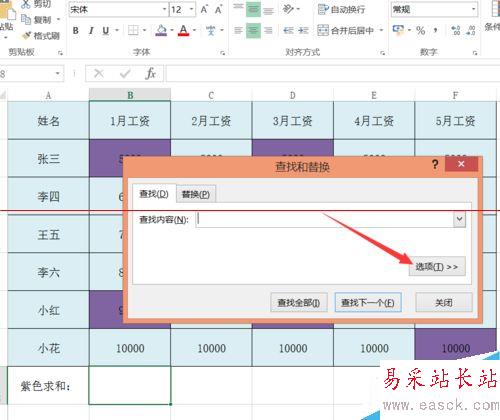Screen dimensions: 500x420
Task: Expand the font color dropdown arrow
Action: pyautogui.click(x=194, y=31)
